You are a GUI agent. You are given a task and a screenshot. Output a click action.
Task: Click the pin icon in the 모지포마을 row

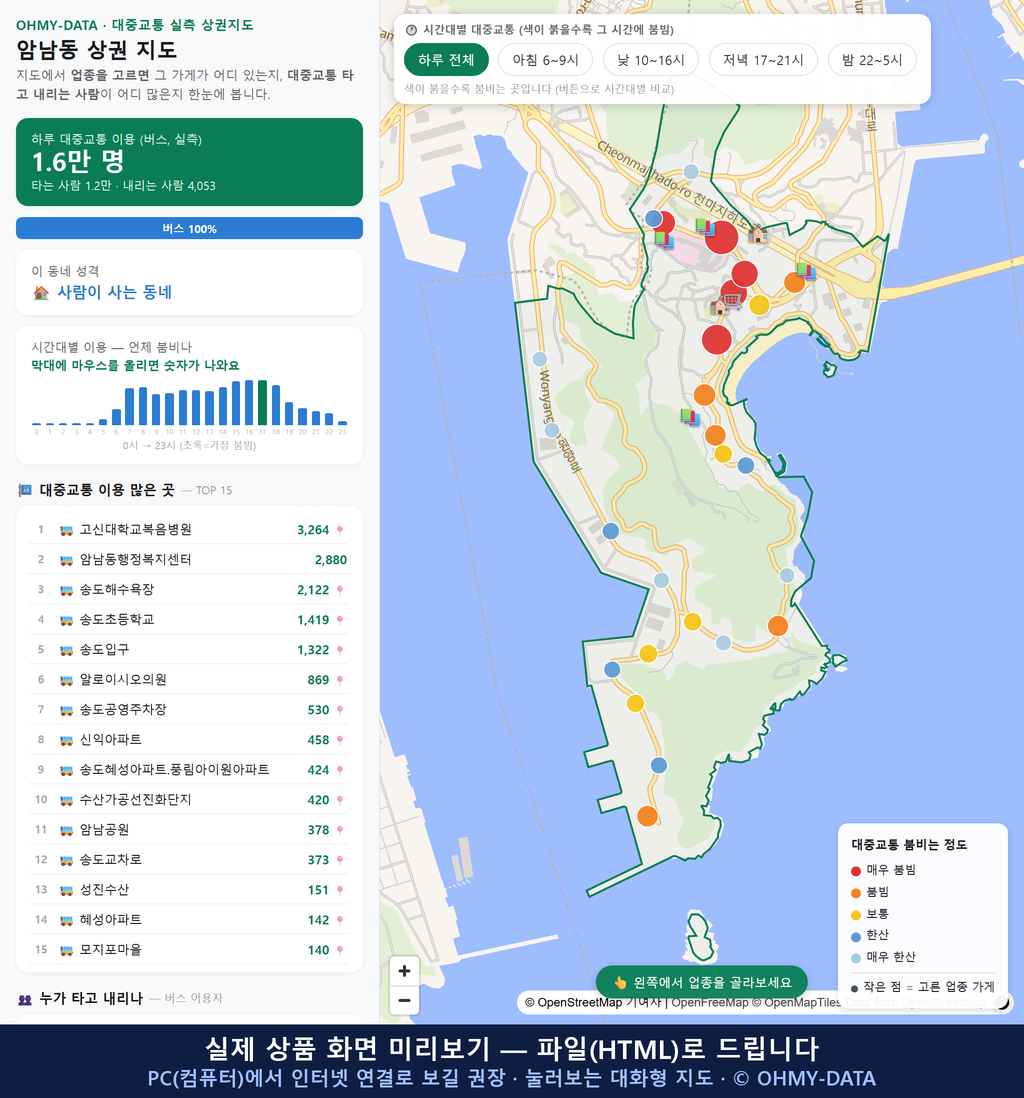click(x=340, y=950)
